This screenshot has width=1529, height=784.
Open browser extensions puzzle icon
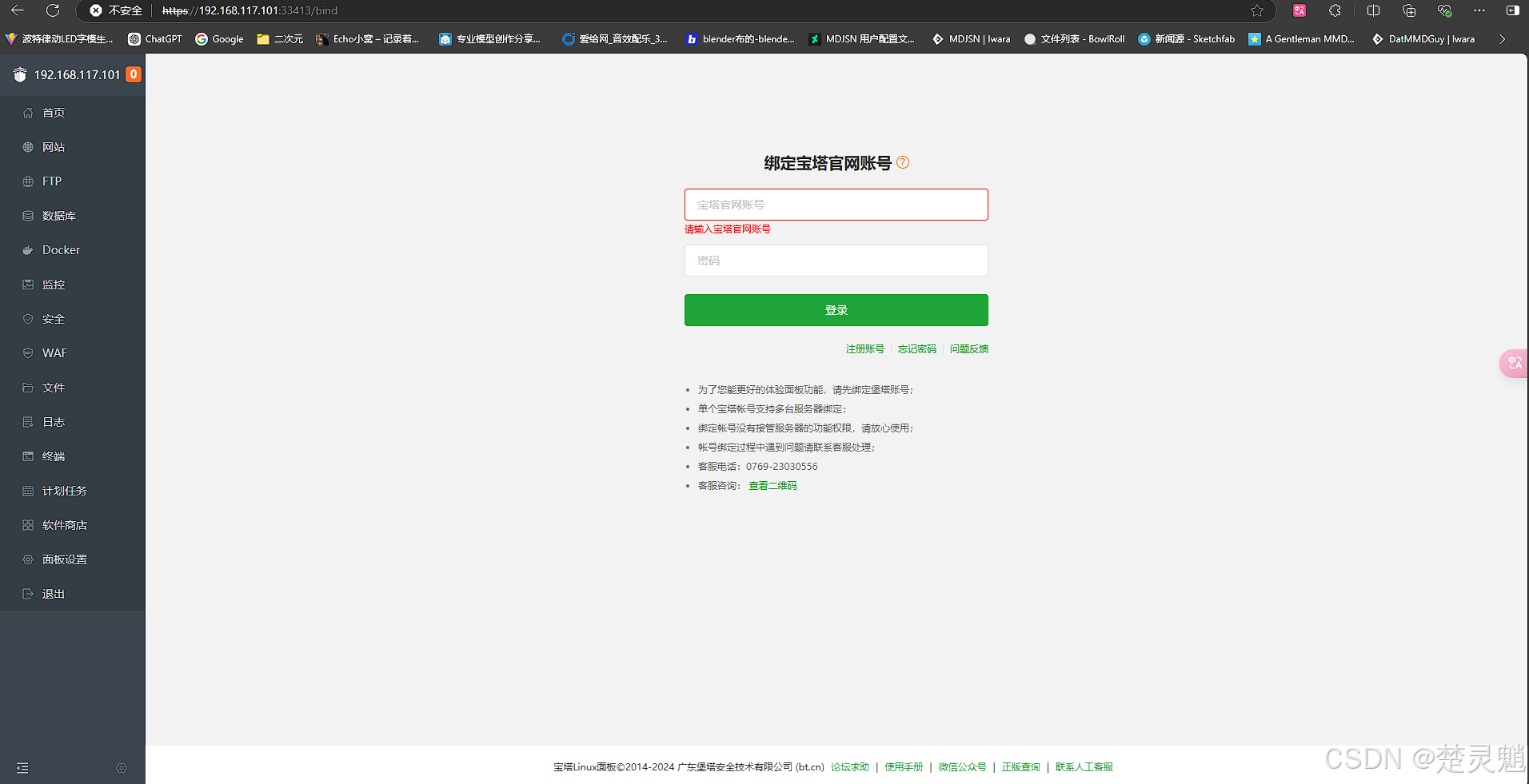coord(1335,10)
